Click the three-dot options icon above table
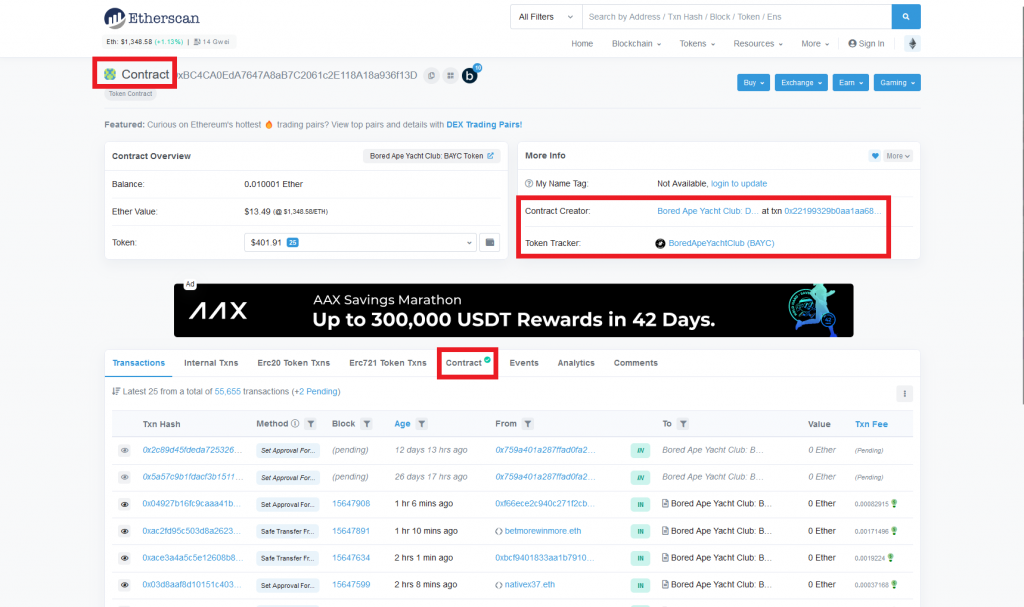The width and height of the screenshot is (1024, 607). click(904, 393)
